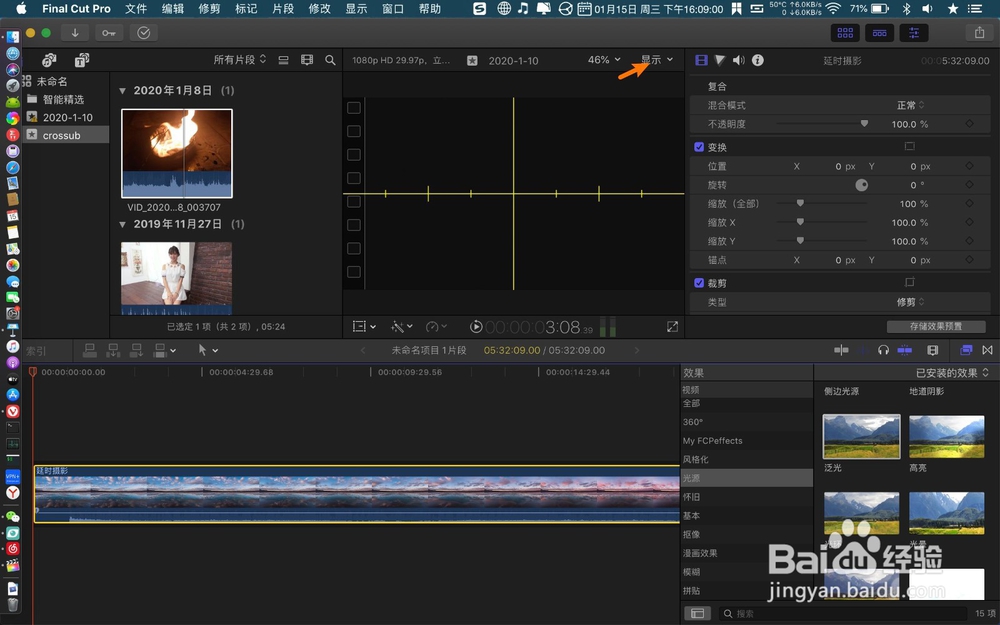
Task: Open the 修剪 menu in the menu bar
Action: [x=207, y=8]
